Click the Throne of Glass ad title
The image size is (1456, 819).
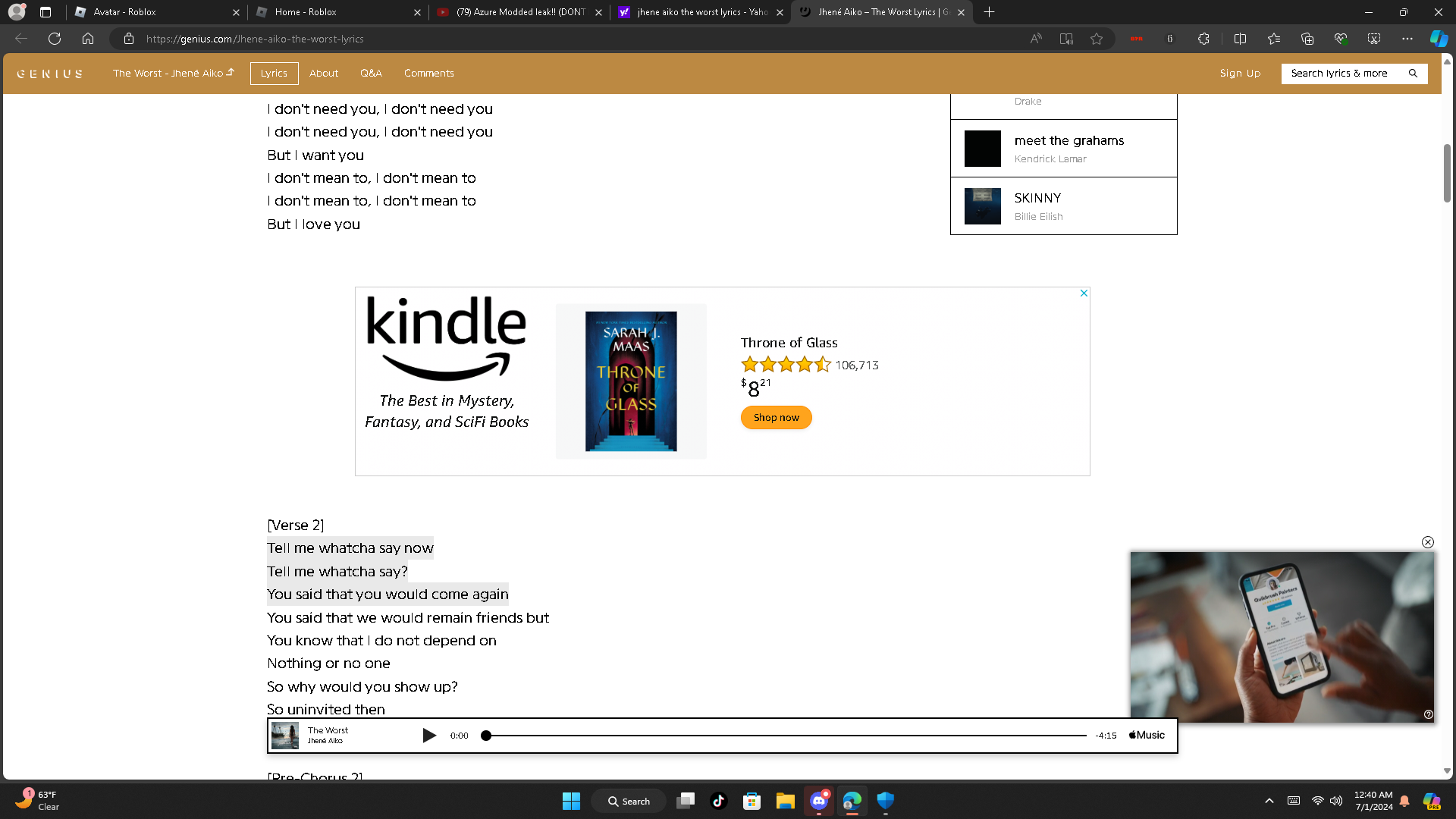[x=789, y=343]
